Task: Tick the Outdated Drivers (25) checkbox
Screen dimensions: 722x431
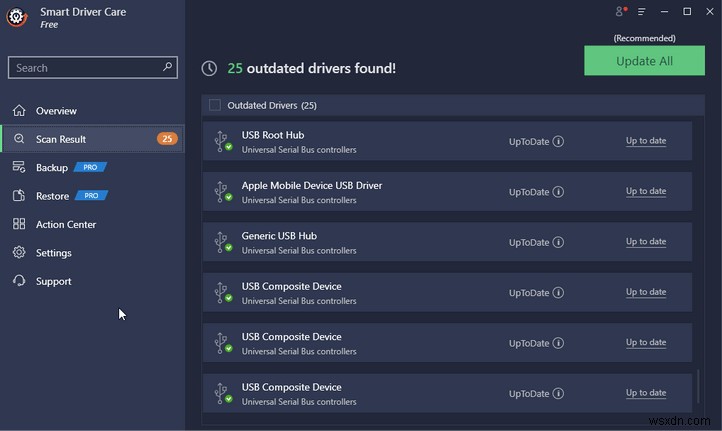Action: pyautogui.click(x=215, y=105)
